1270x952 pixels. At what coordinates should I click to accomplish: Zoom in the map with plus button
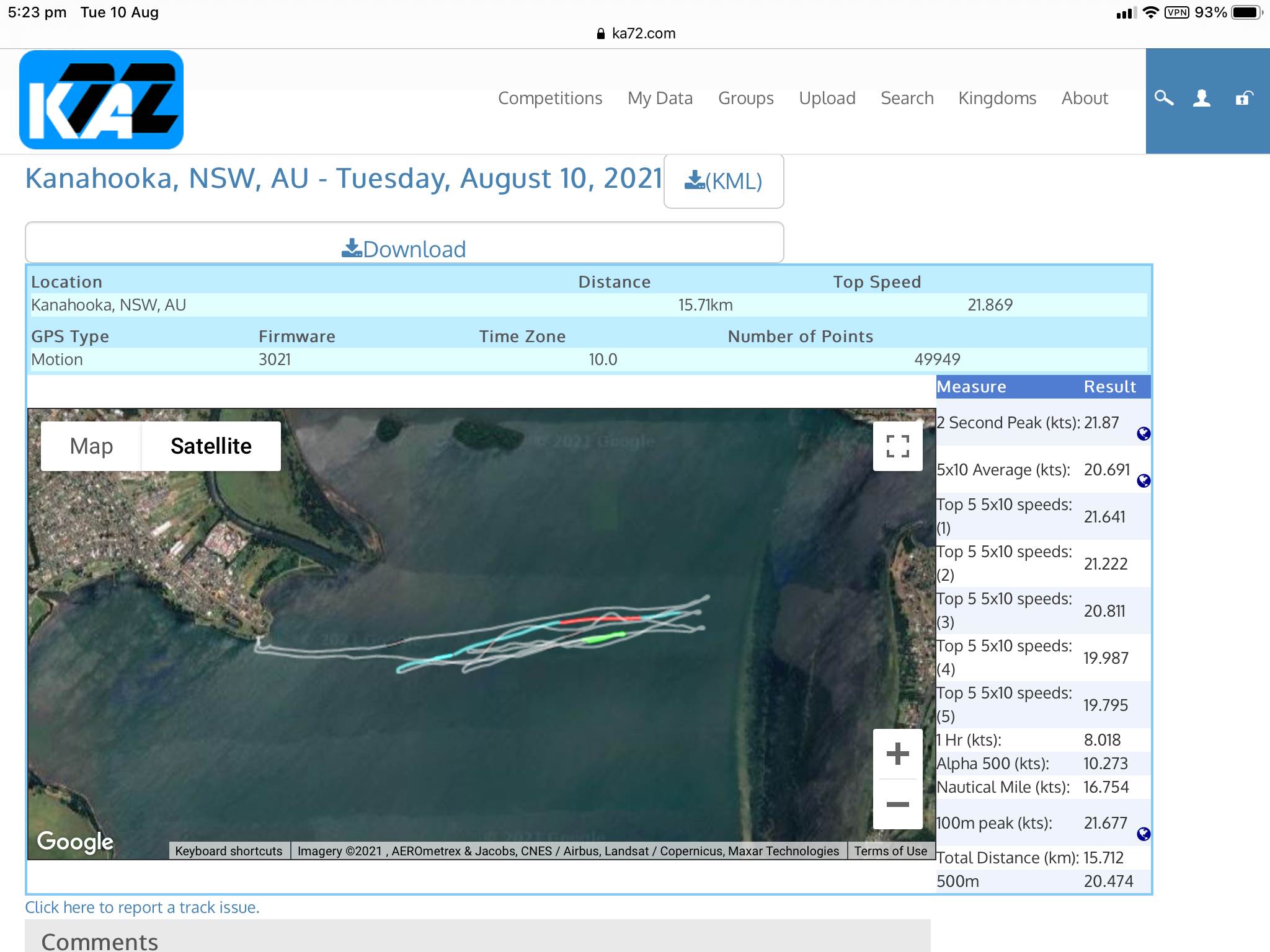point(897,754)
